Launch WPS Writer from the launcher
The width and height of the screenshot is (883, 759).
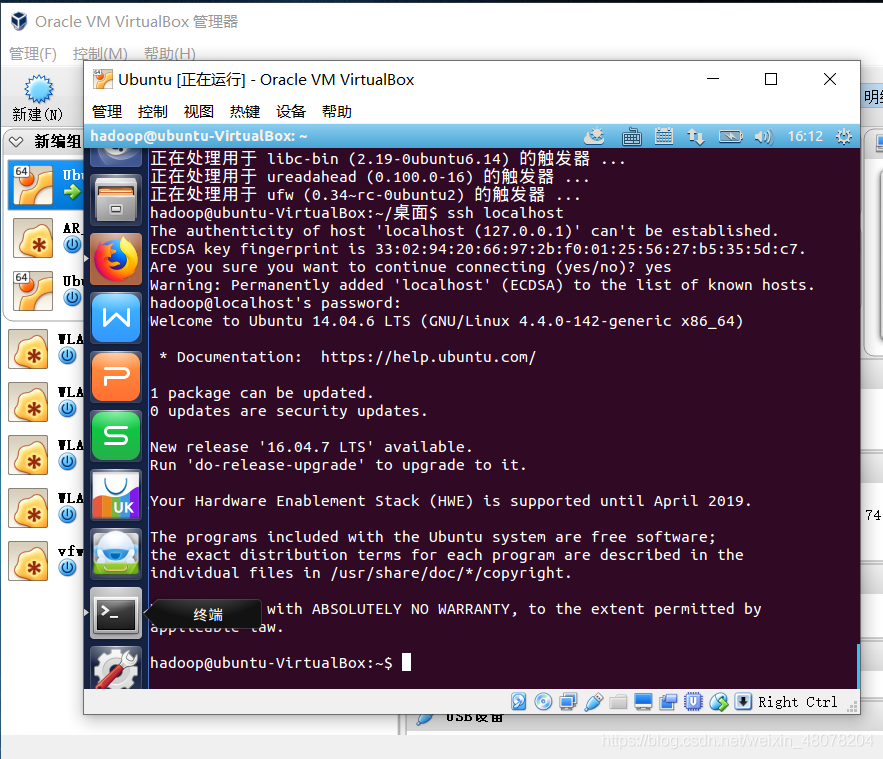[114, 317]
